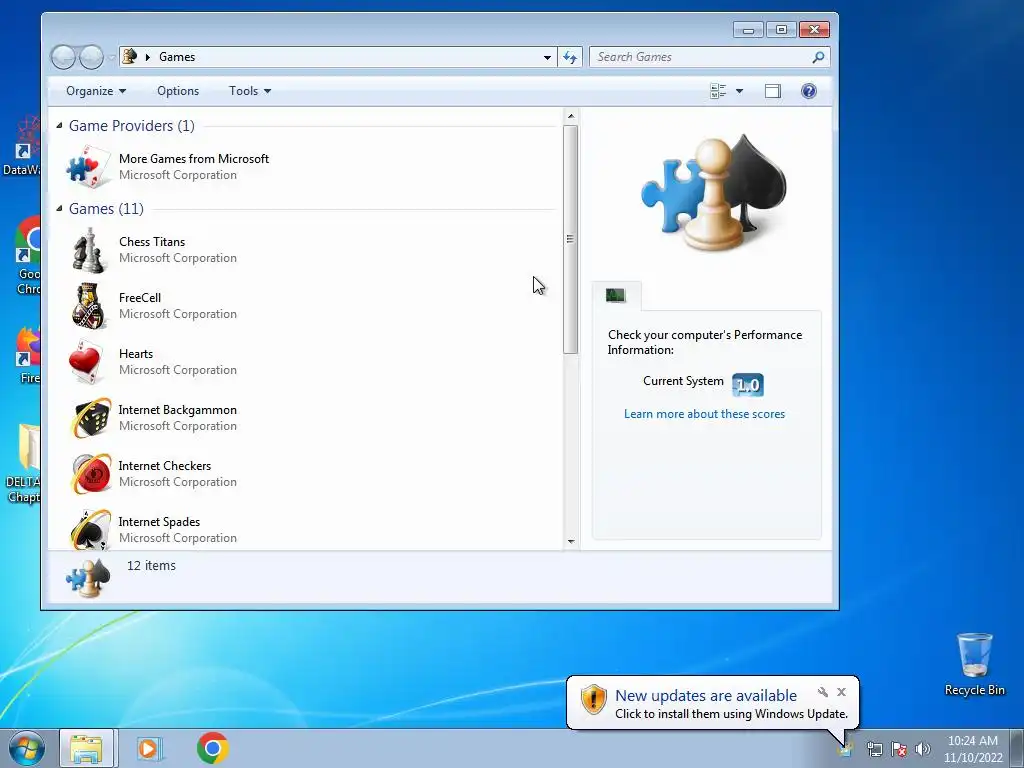Open Windows Explorer from the taskbar

click(x=86, y=748)
